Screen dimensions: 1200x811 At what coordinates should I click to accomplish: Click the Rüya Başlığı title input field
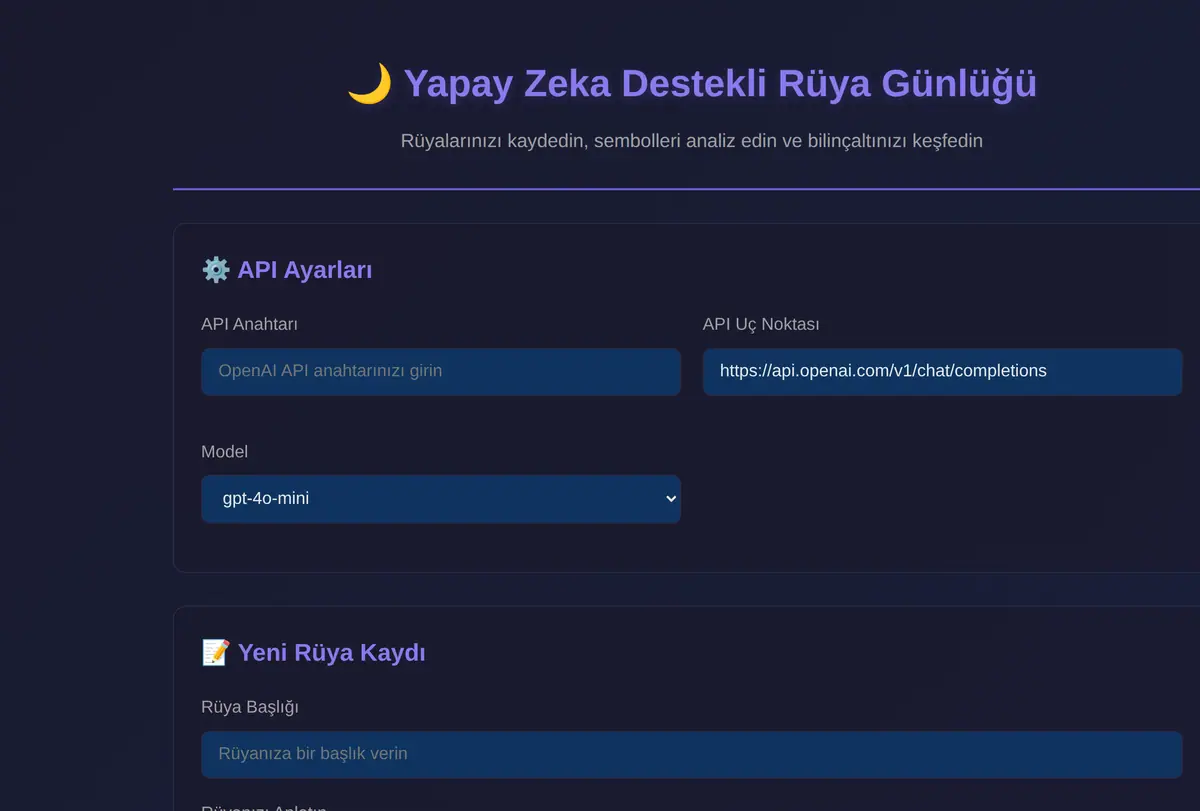pos(691,754)
